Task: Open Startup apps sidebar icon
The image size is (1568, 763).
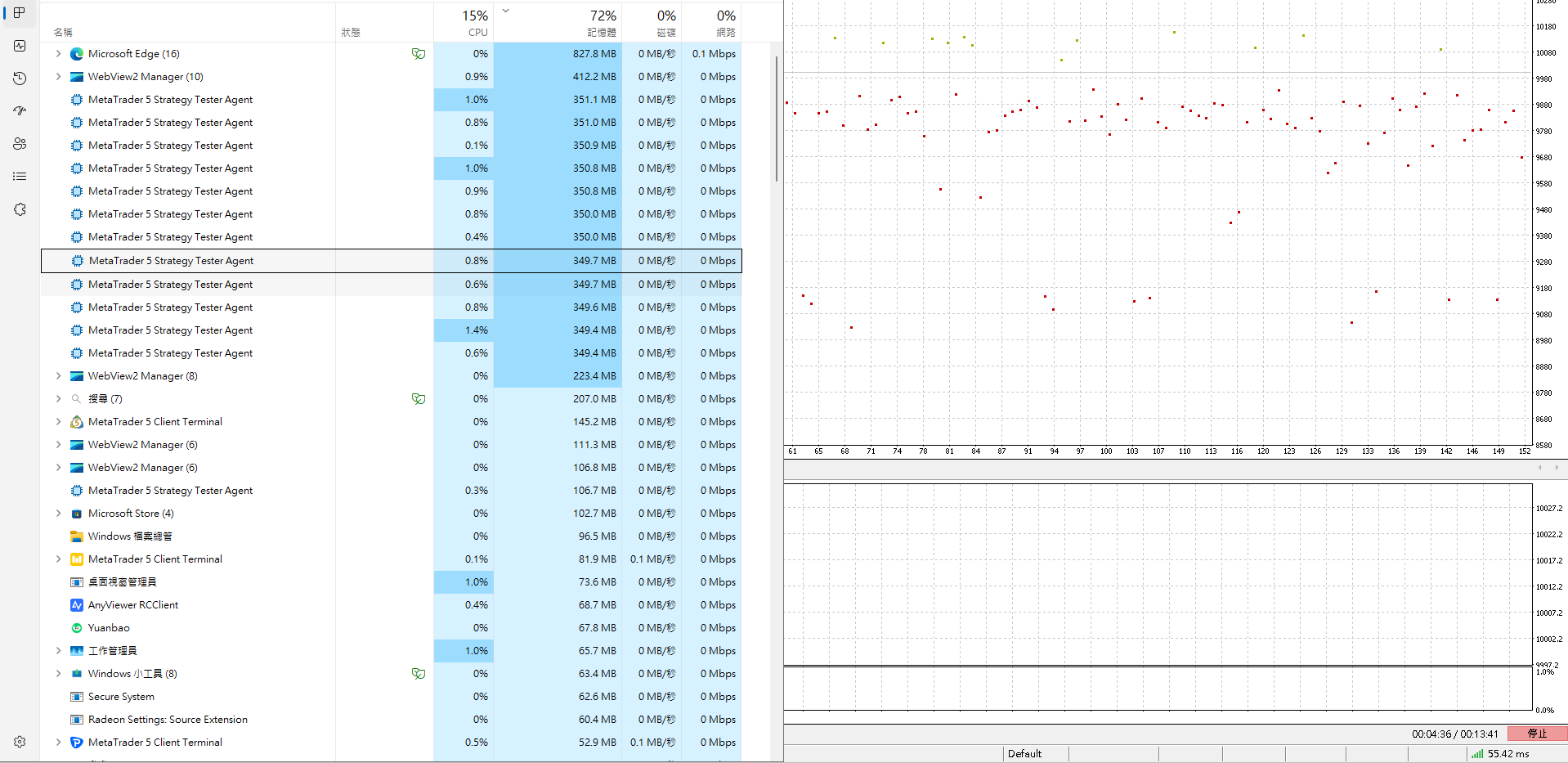Action: 20,111
